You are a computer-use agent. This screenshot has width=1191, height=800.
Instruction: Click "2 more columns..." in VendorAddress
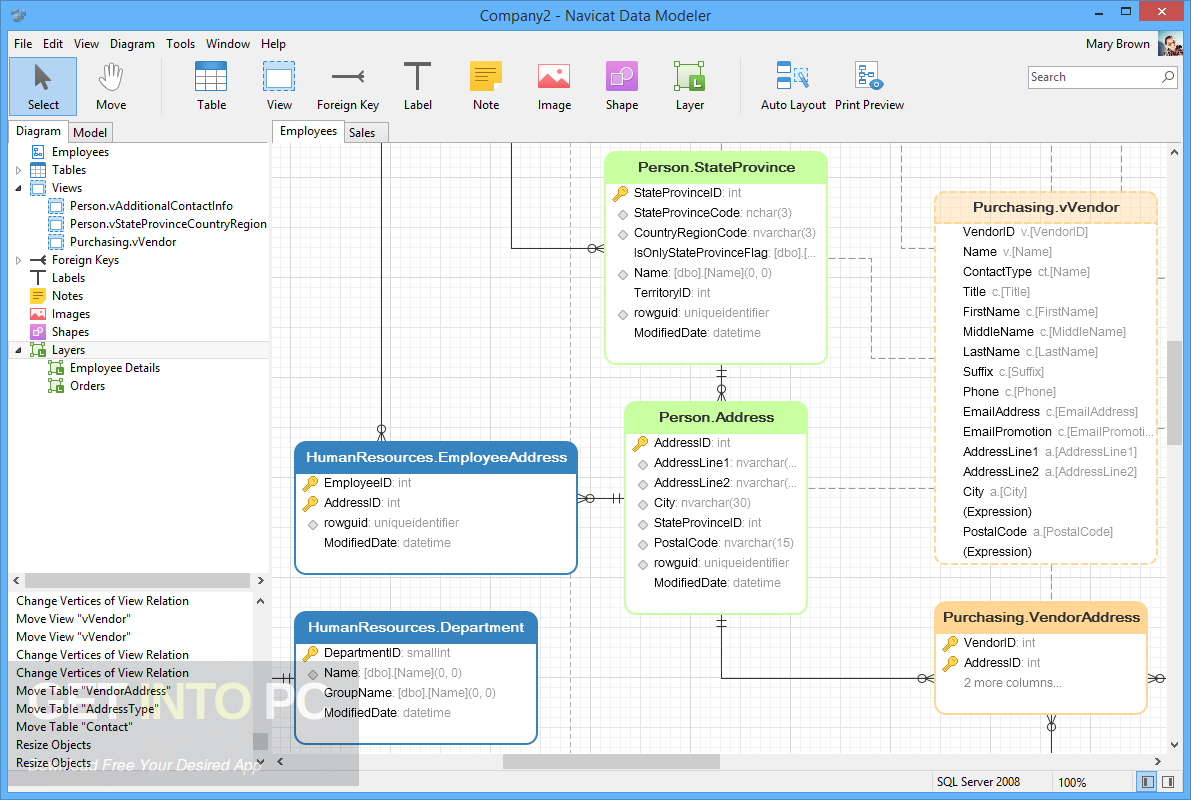click(x=1013, y=683)
